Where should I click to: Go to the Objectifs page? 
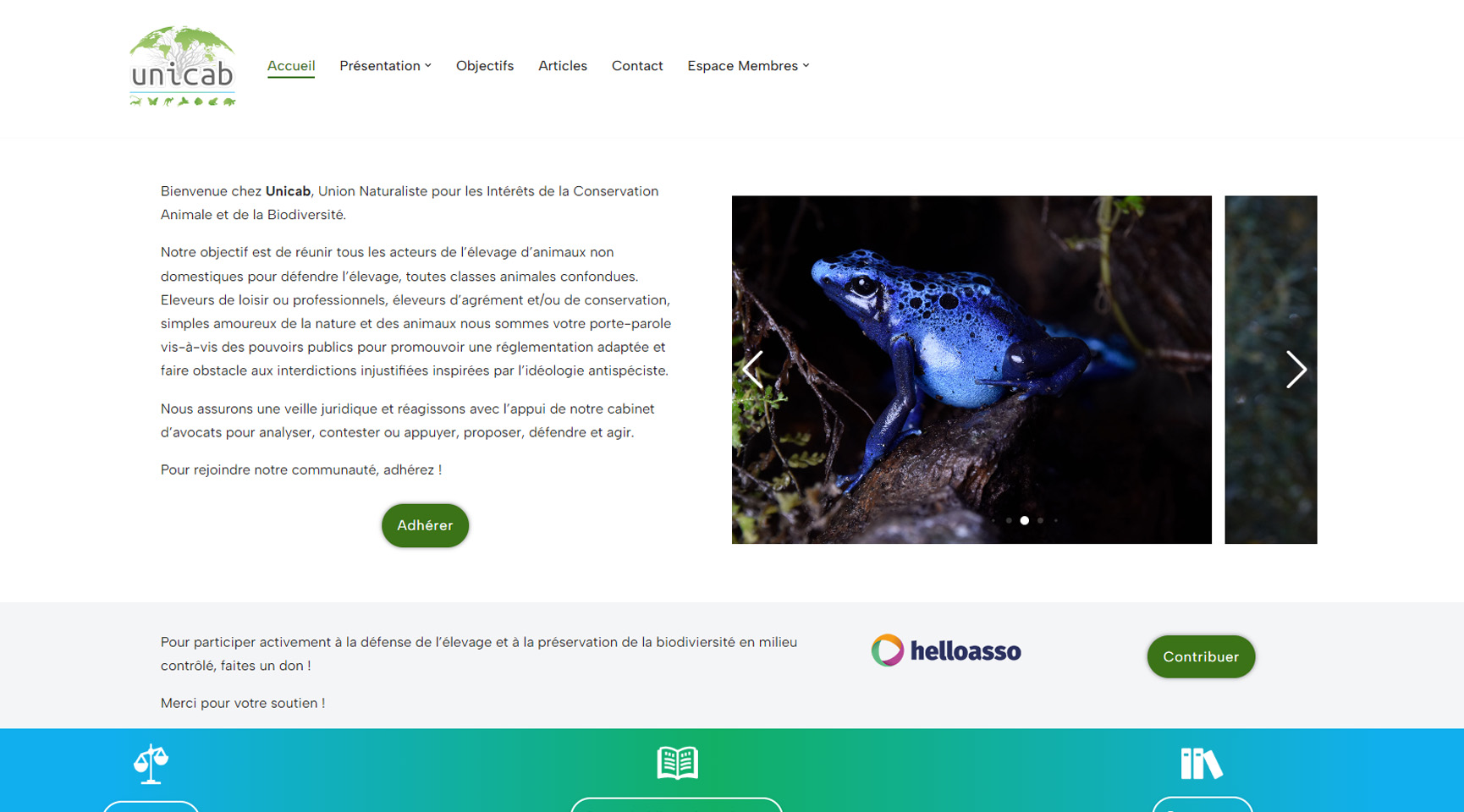tap(485, 66)
